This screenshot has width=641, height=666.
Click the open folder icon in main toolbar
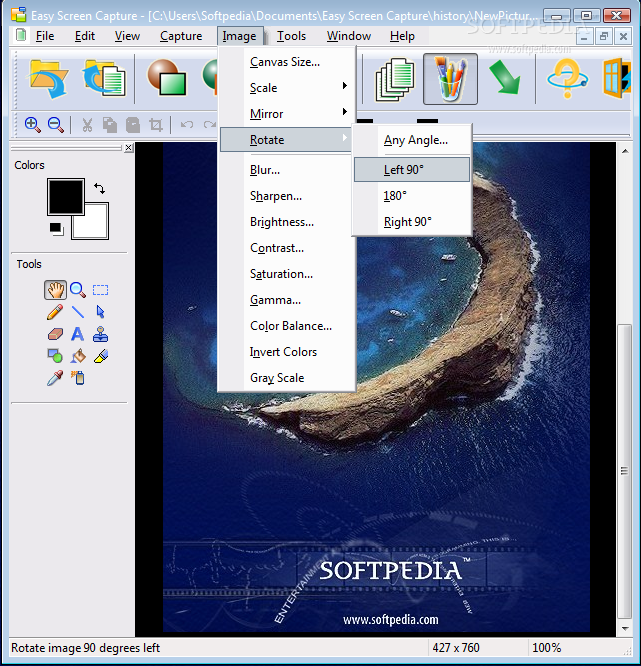pyautogui.click(x=48, y=79)
